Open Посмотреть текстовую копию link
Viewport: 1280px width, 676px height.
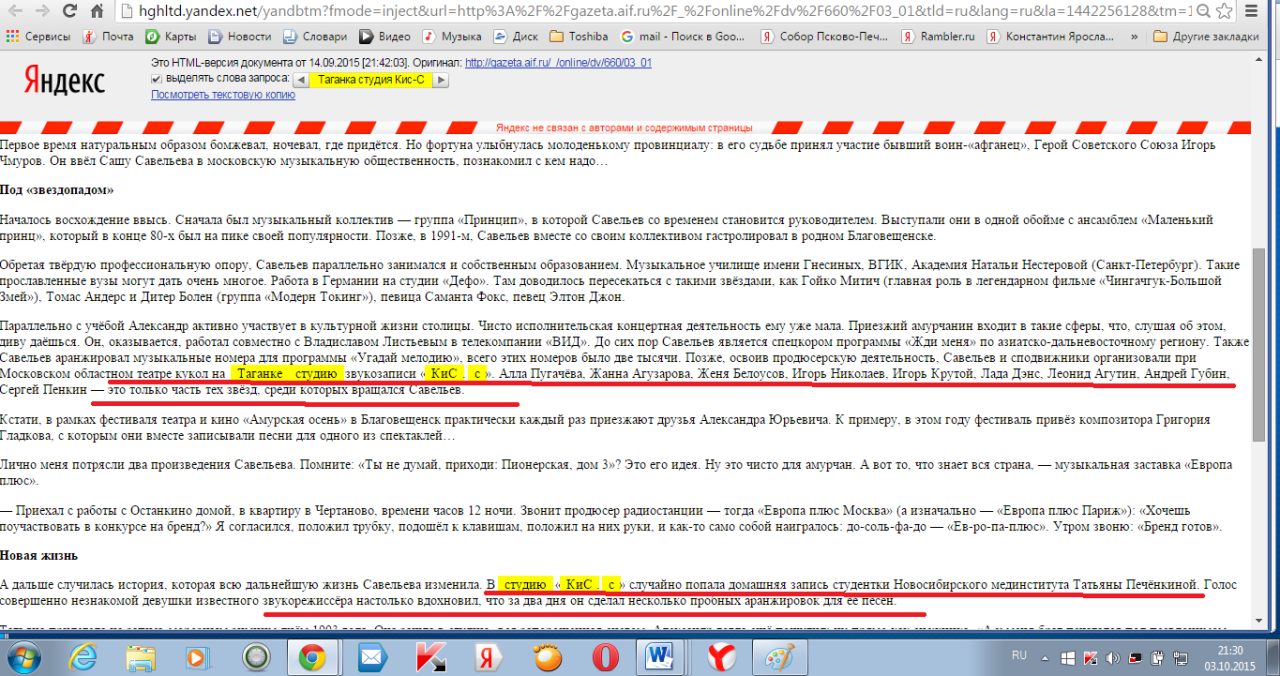pos(223,95)
